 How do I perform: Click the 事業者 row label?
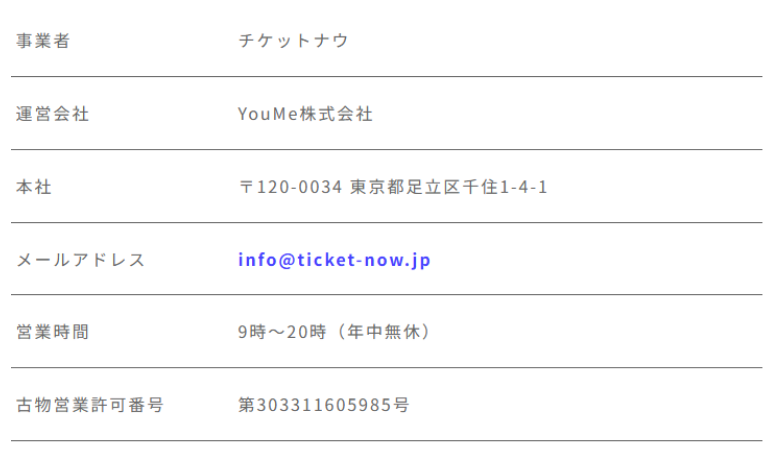(x=43, y=41)
